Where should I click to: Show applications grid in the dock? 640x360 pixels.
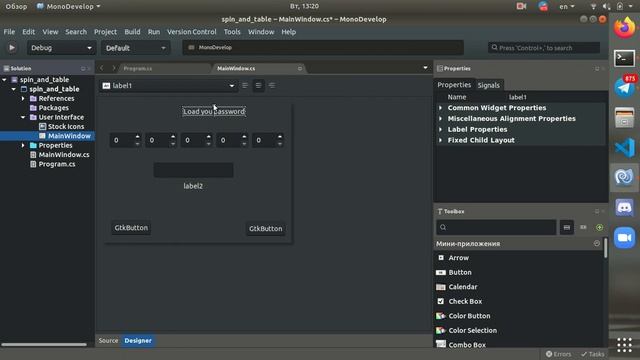pyautogui.click(x=624, y=345)
